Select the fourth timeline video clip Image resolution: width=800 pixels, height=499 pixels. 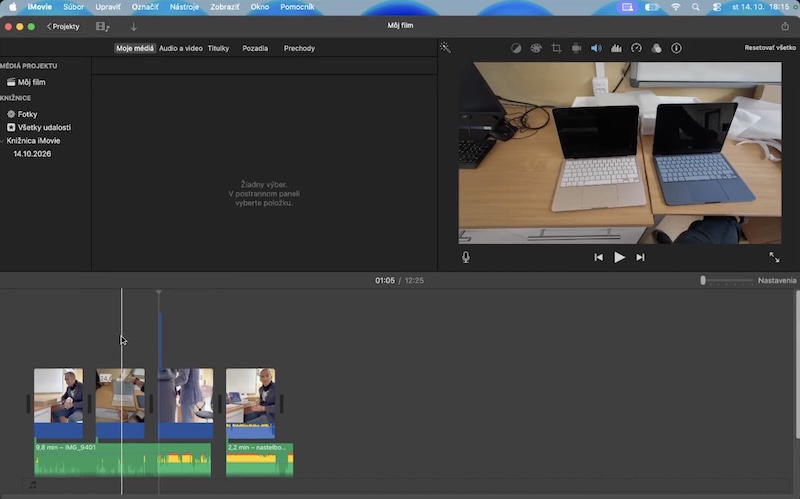251,403
